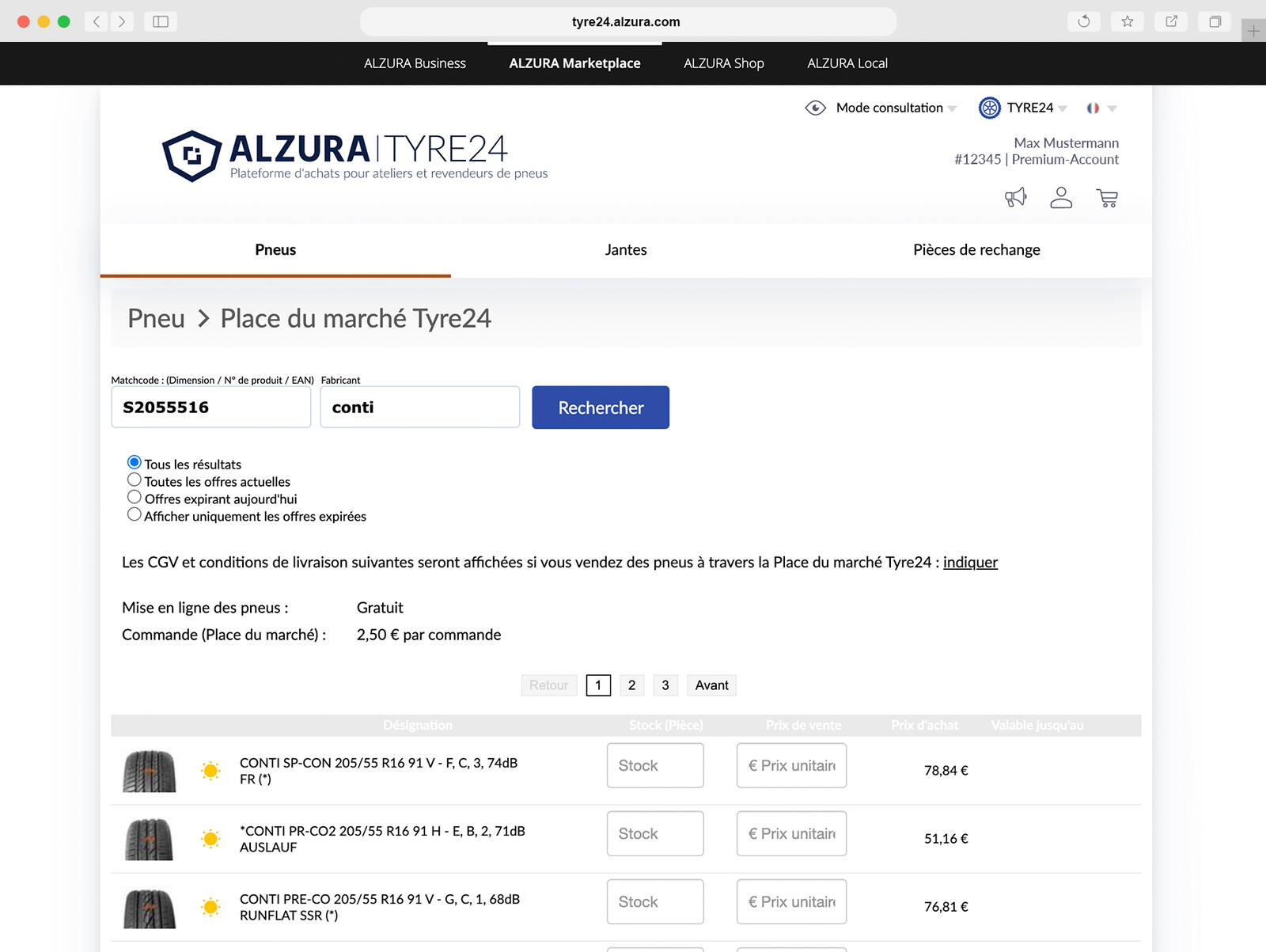Click the Désignation column header

pyautogui.click(x=418, y=725)
